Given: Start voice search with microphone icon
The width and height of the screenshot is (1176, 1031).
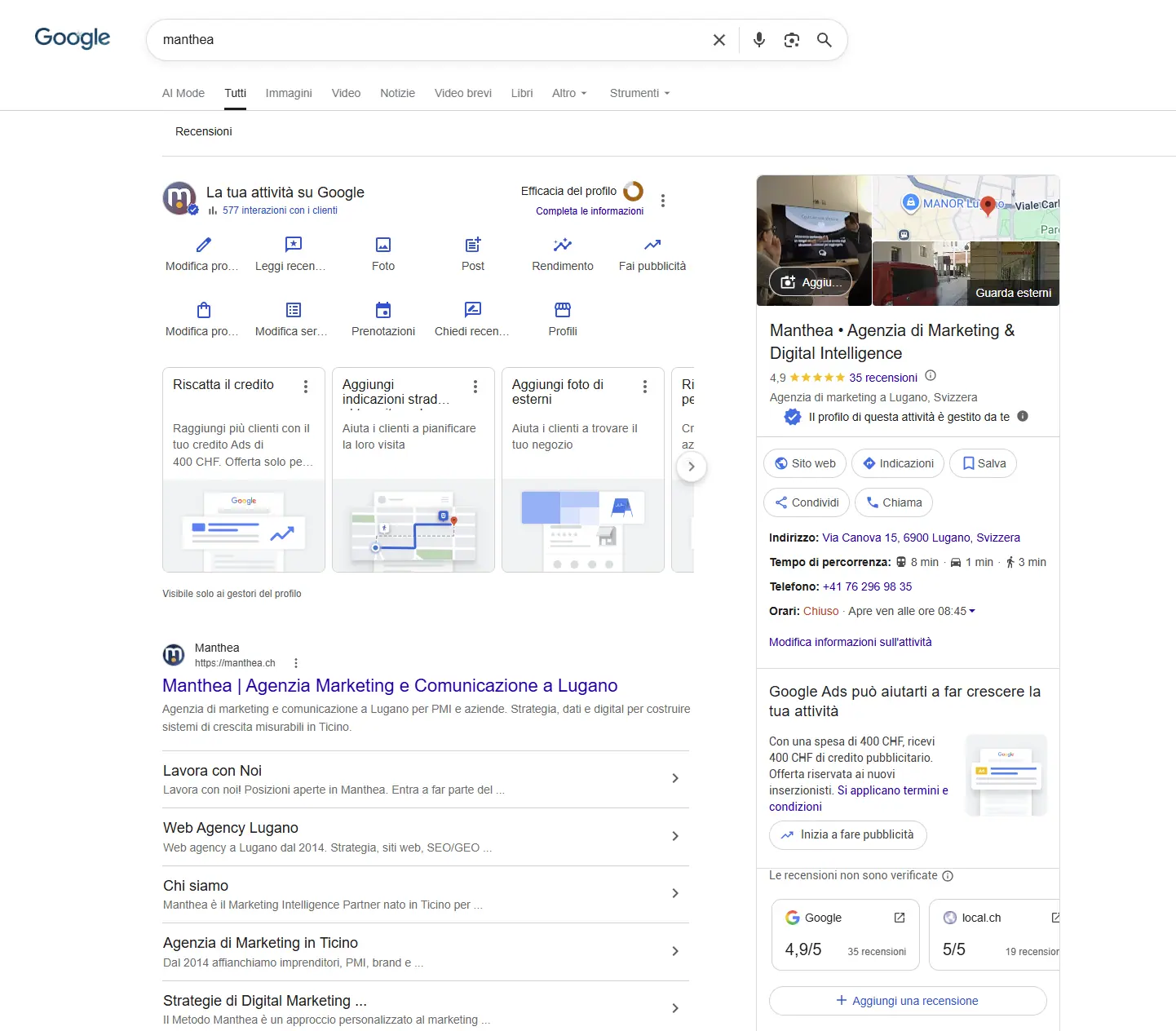Looking at the screenshot, I should pos(759,40).
